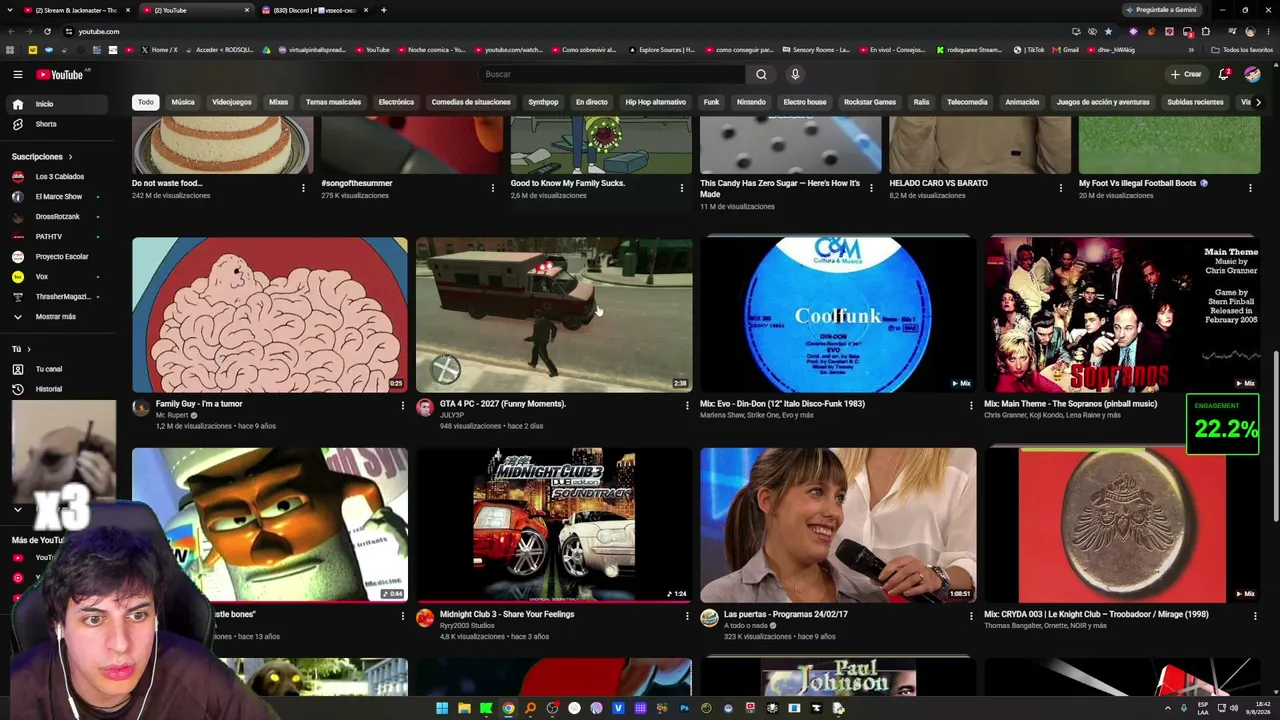Click the youtube.com address bar

pos(560,31)
